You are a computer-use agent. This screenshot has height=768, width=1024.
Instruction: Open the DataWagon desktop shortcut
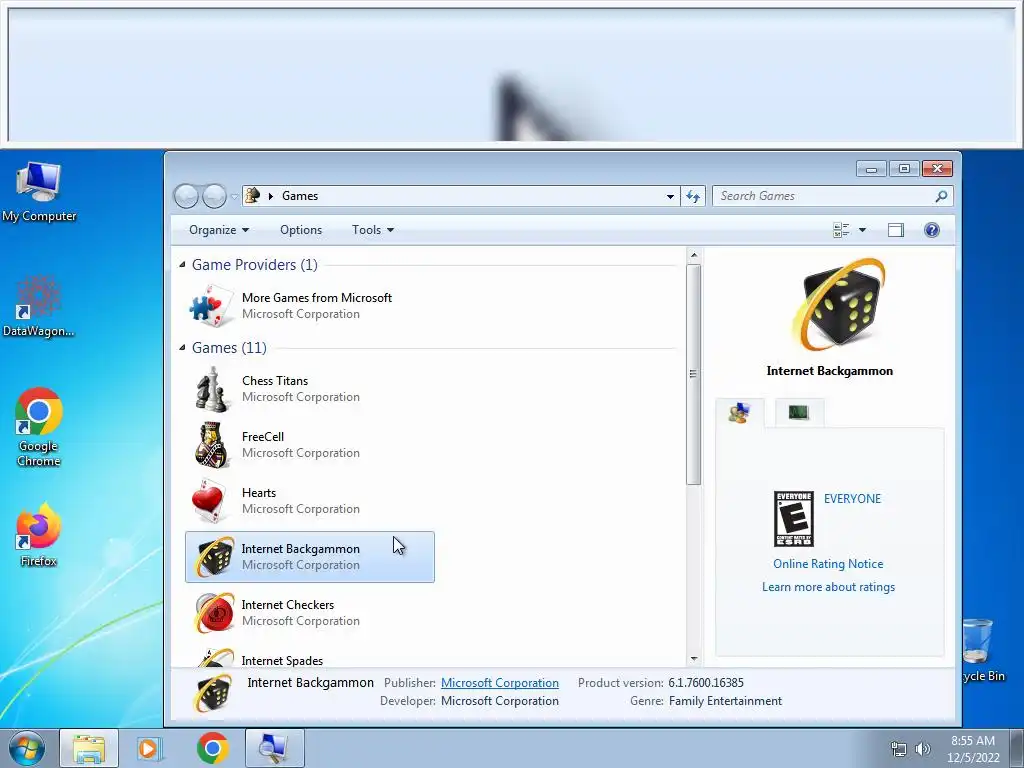click(38, 307)
